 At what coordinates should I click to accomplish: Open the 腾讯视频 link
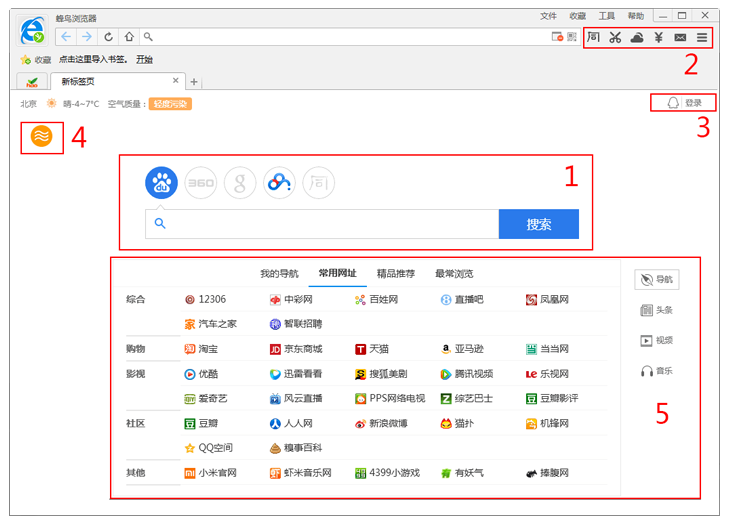click(467, 374)
